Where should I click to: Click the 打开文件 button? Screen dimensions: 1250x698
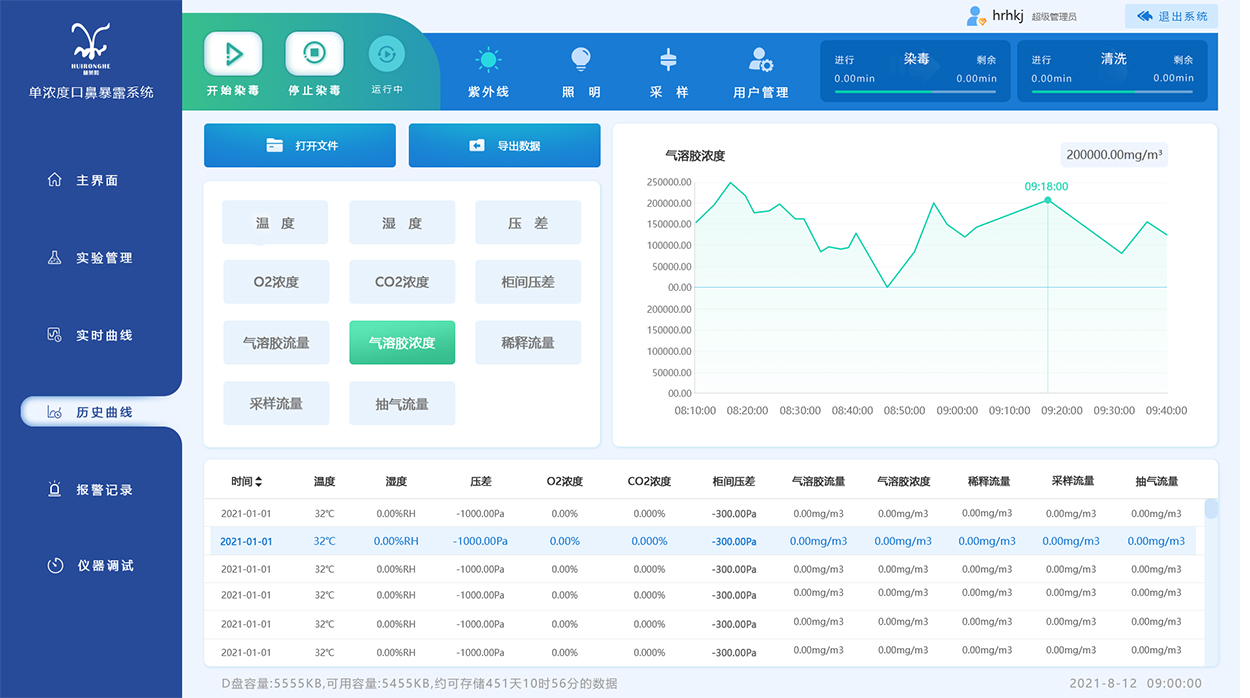[x=299, y=145]
